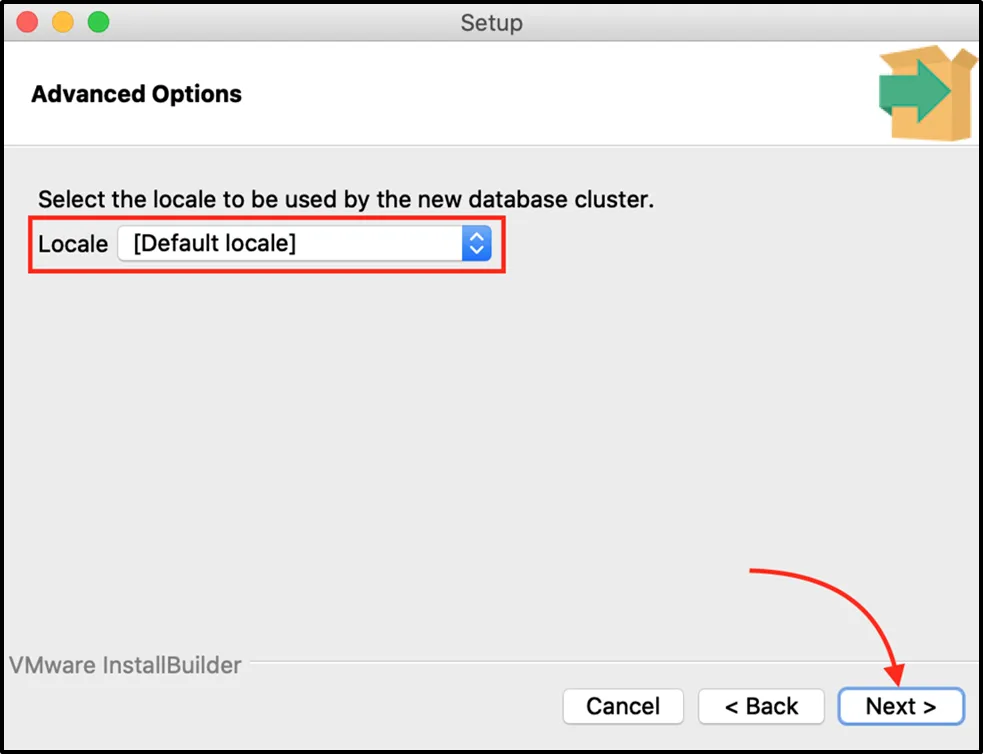Click empty title bar right of "Setup"

tap(750, 21)
